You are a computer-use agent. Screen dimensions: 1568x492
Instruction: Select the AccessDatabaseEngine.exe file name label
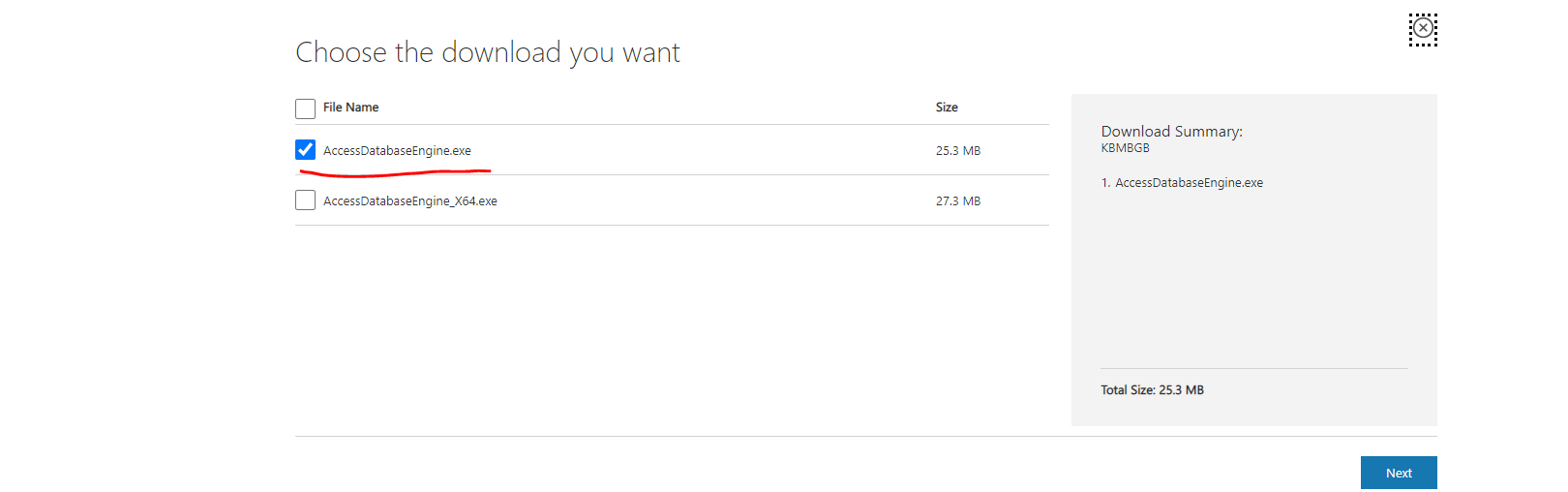coord(397,151)
